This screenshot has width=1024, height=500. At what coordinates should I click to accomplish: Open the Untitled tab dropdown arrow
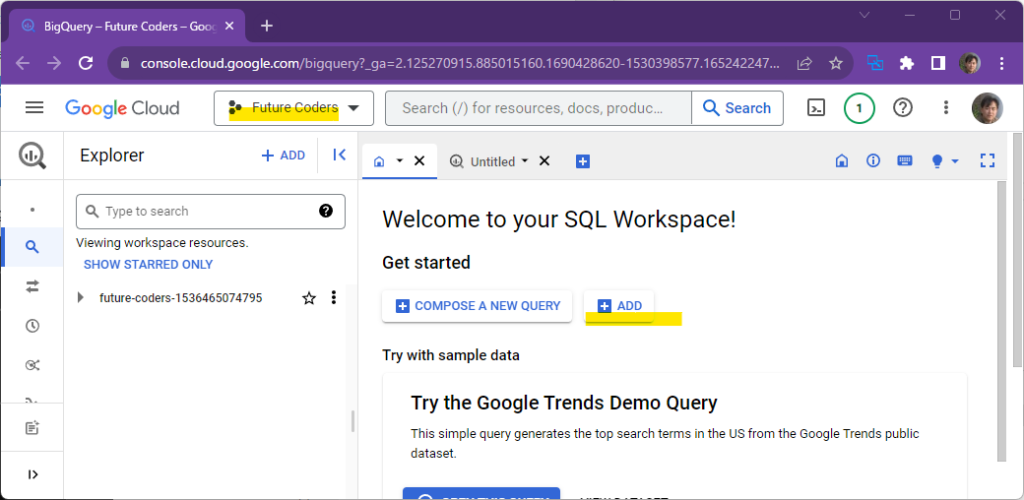[524, 161]
